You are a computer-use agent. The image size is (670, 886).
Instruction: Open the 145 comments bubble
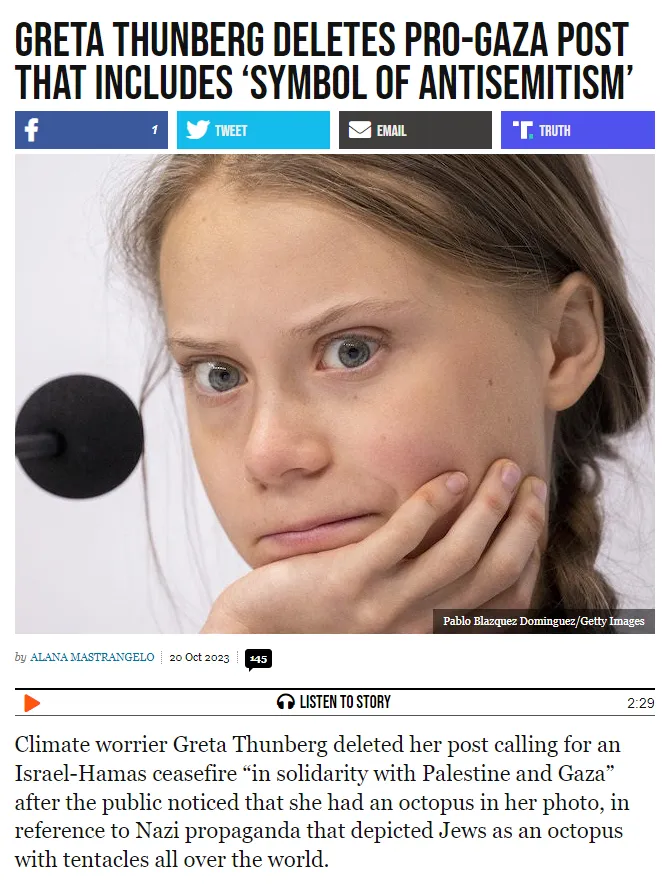(258, 659)
